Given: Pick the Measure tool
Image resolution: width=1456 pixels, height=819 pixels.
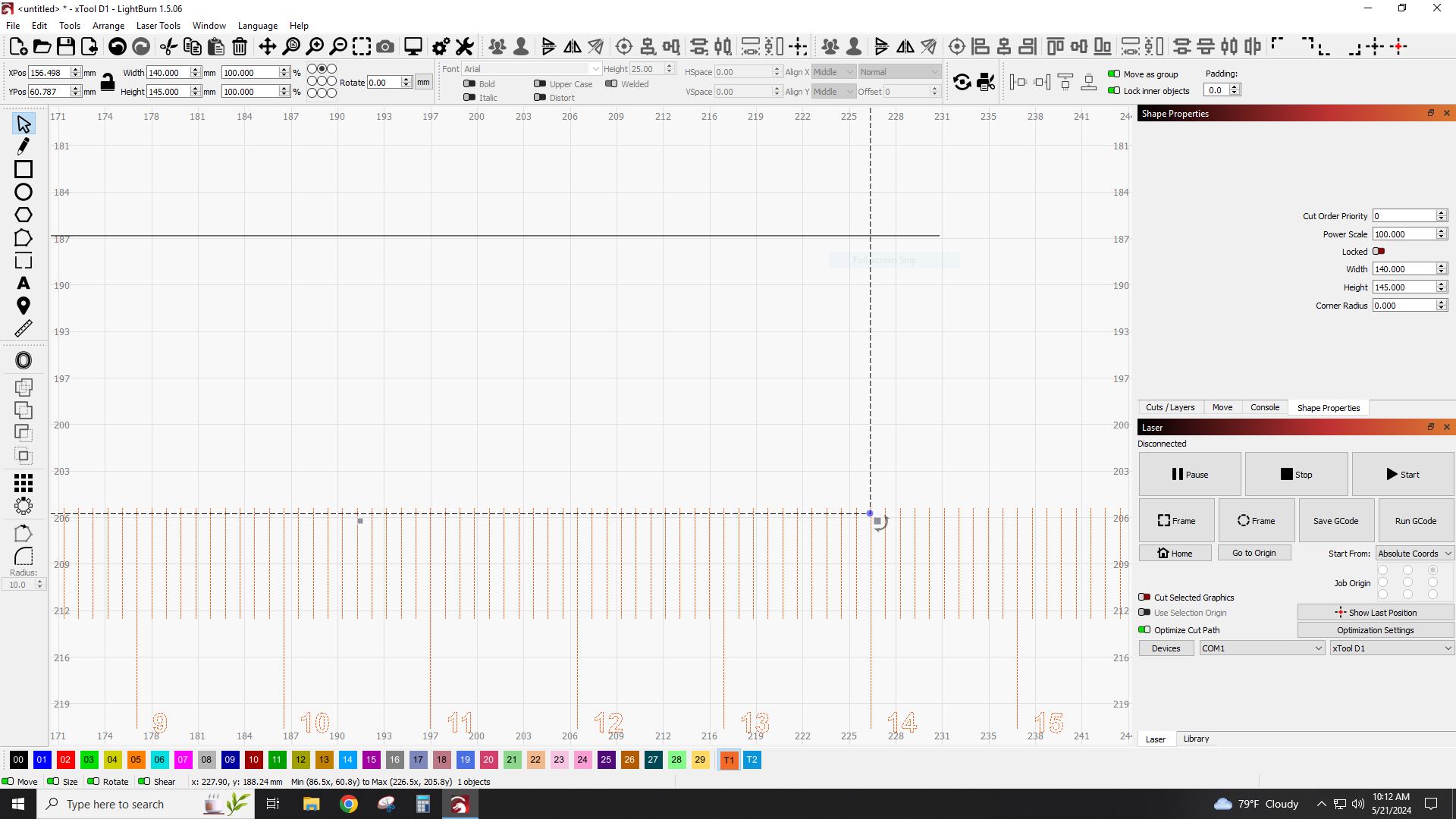Looking at the screenshot, I should (23, 328).
